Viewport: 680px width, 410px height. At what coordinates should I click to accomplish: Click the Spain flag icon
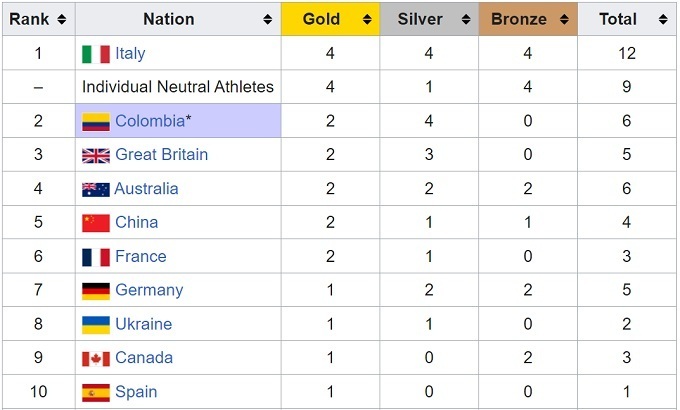click(96, 392)
